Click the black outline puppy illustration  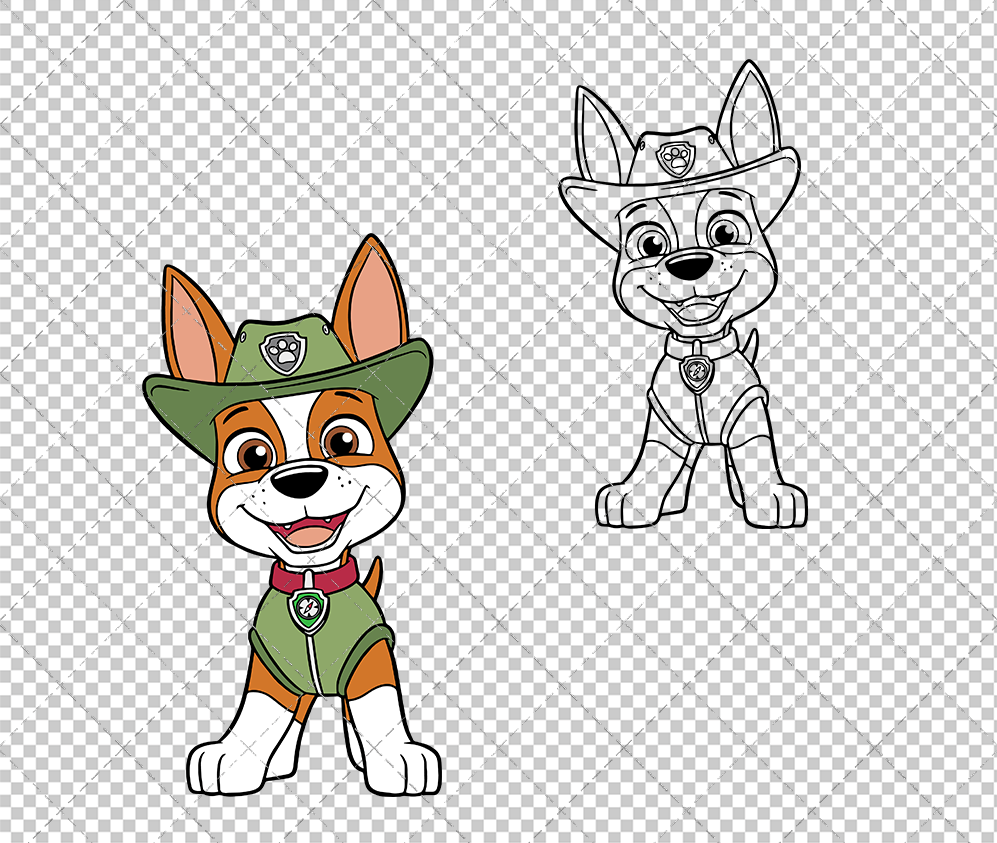tap(682, 294)
